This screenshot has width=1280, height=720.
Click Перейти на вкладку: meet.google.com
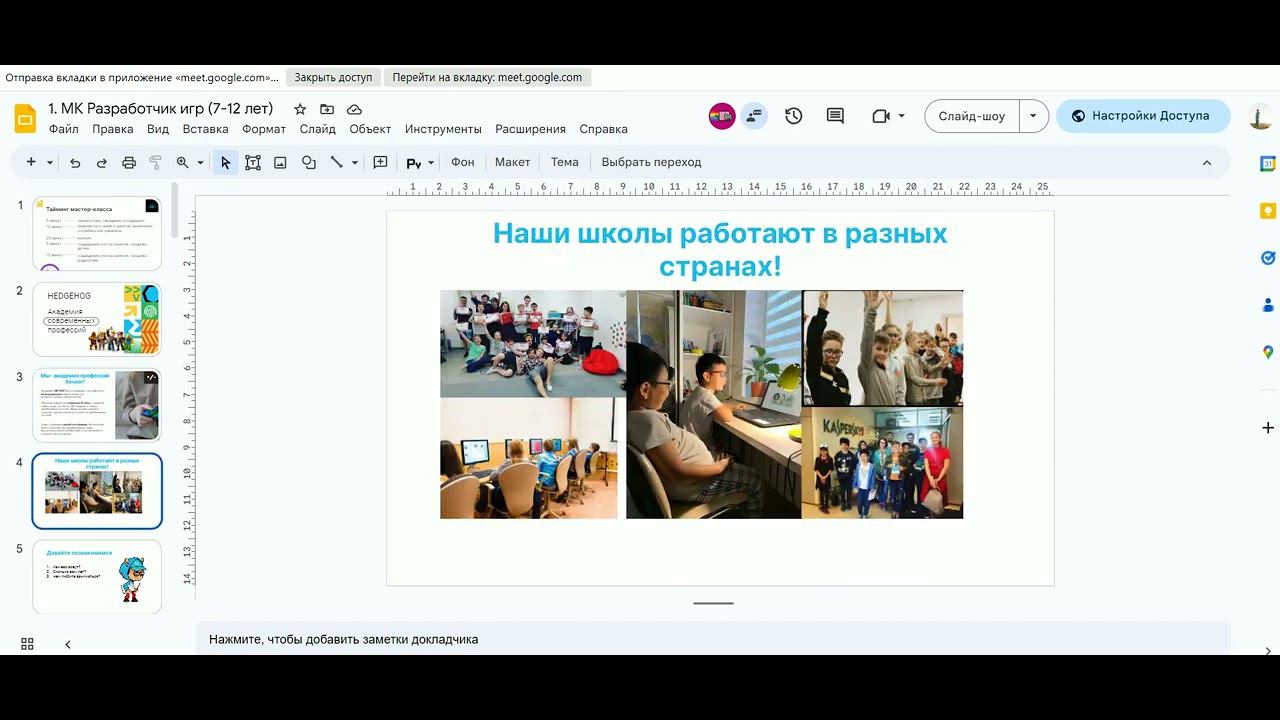[x=487, y=77]
